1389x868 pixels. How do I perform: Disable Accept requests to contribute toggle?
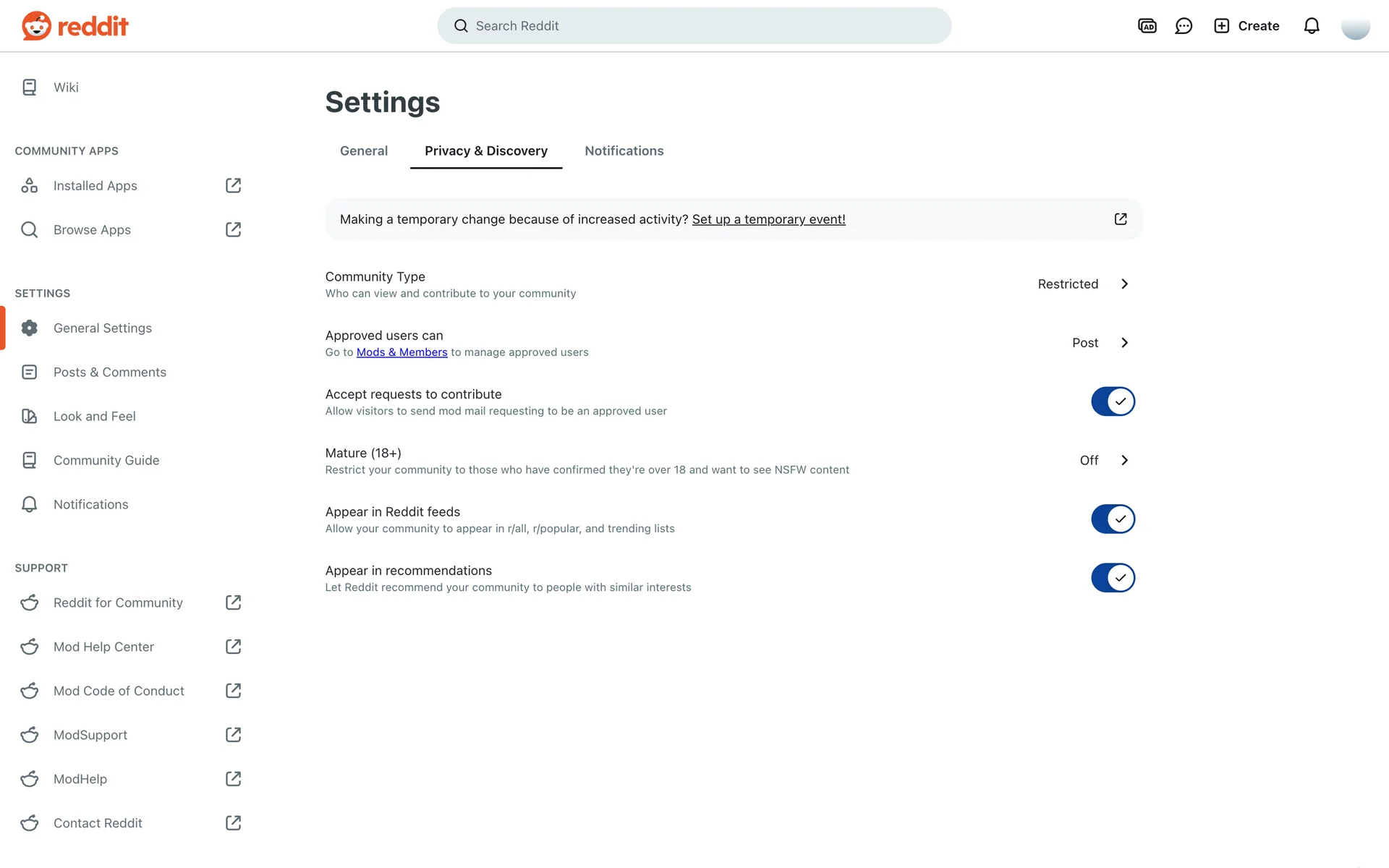click(1113, 401)
